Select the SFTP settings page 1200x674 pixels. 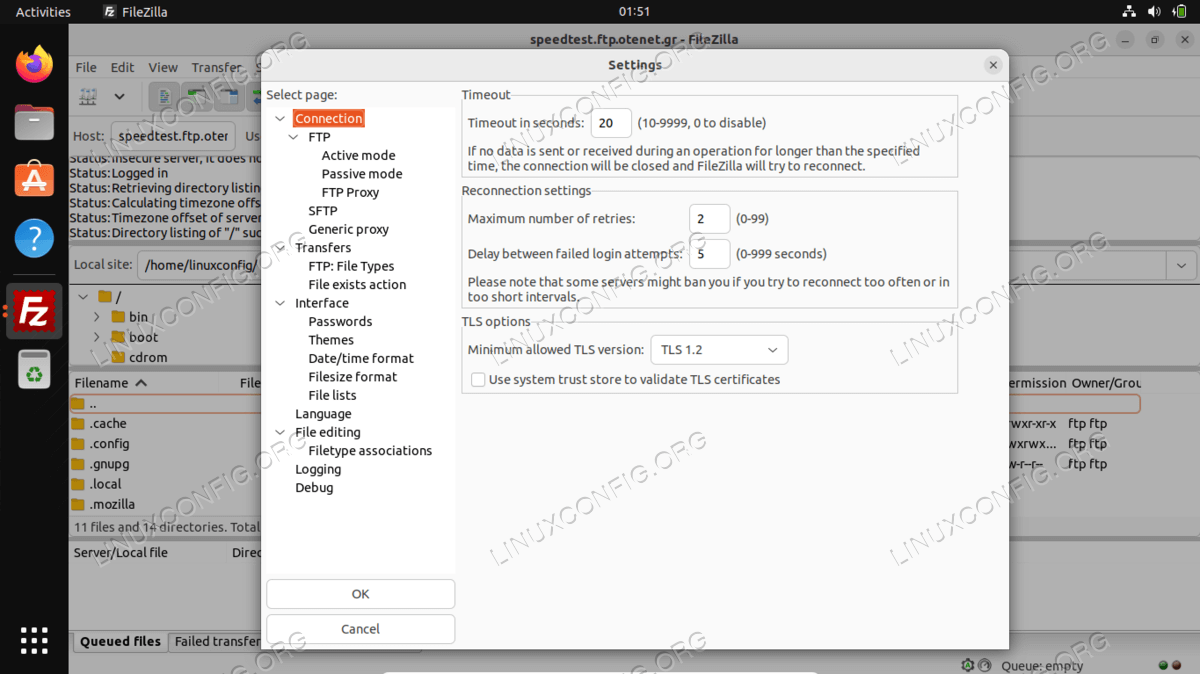click(323, 211)
